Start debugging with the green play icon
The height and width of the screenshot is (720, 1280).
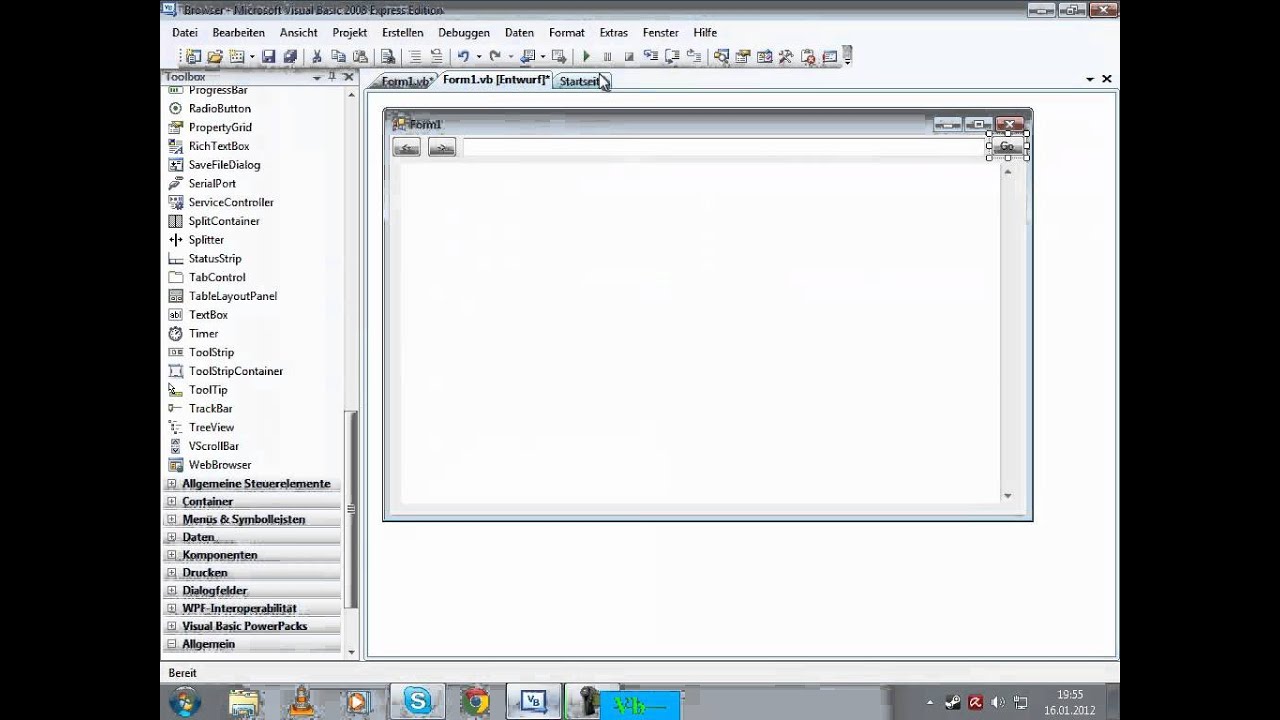coord(587,57)
